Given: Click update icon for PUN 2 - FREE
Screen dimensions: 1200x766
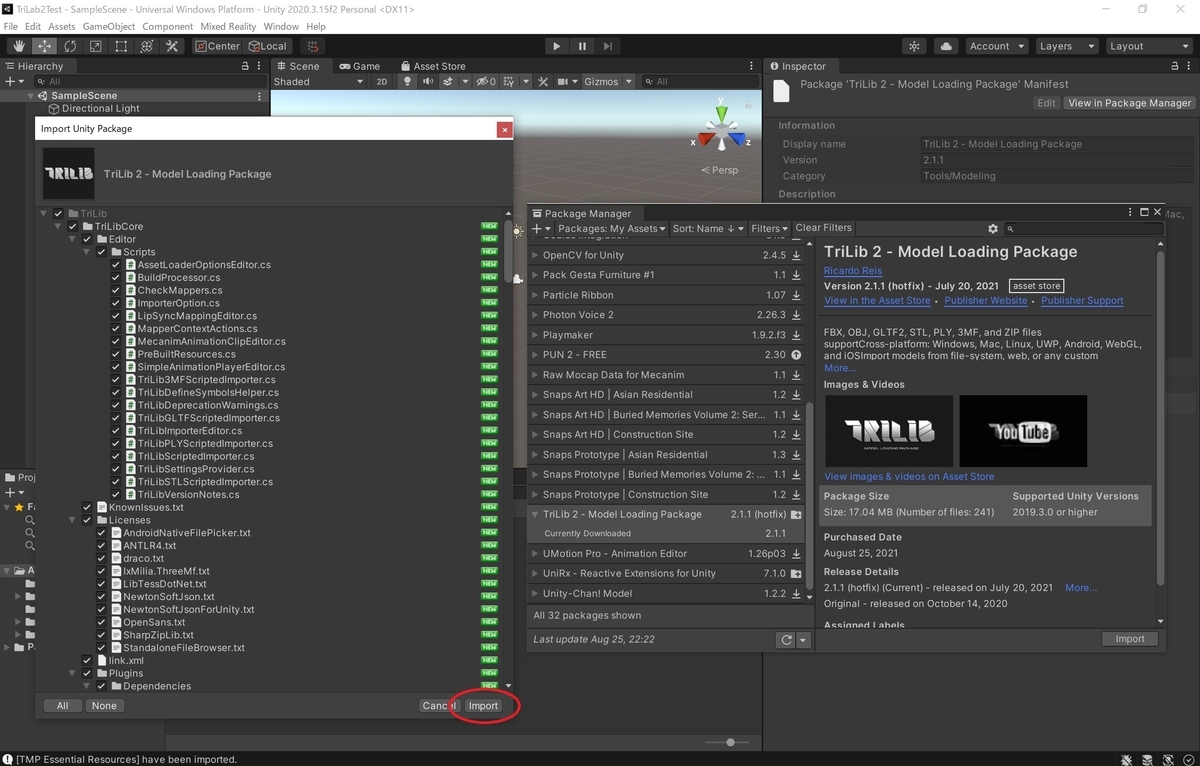Looking at the screenshot, I should click(x=796, y=355).
